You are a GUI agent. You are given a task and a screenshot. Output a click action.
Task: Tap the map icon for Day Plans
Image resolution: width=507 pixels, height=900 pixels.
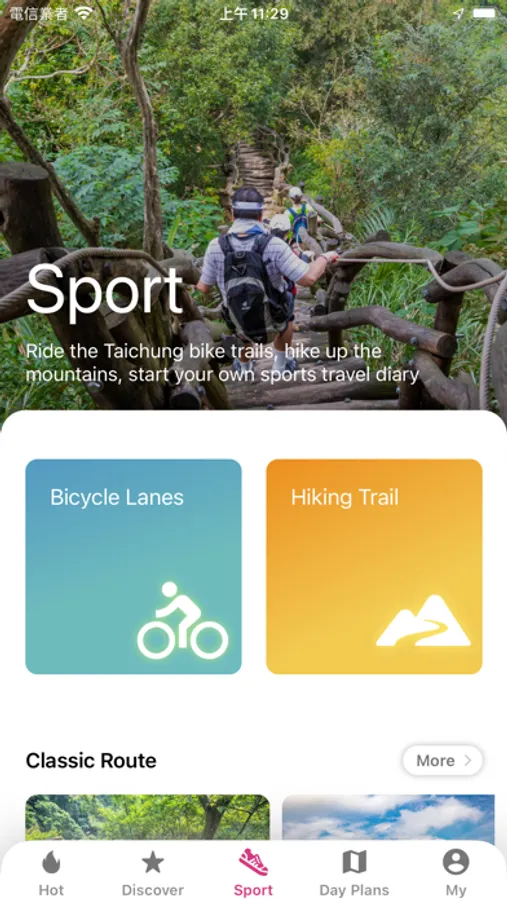click(x=354, y=862)
